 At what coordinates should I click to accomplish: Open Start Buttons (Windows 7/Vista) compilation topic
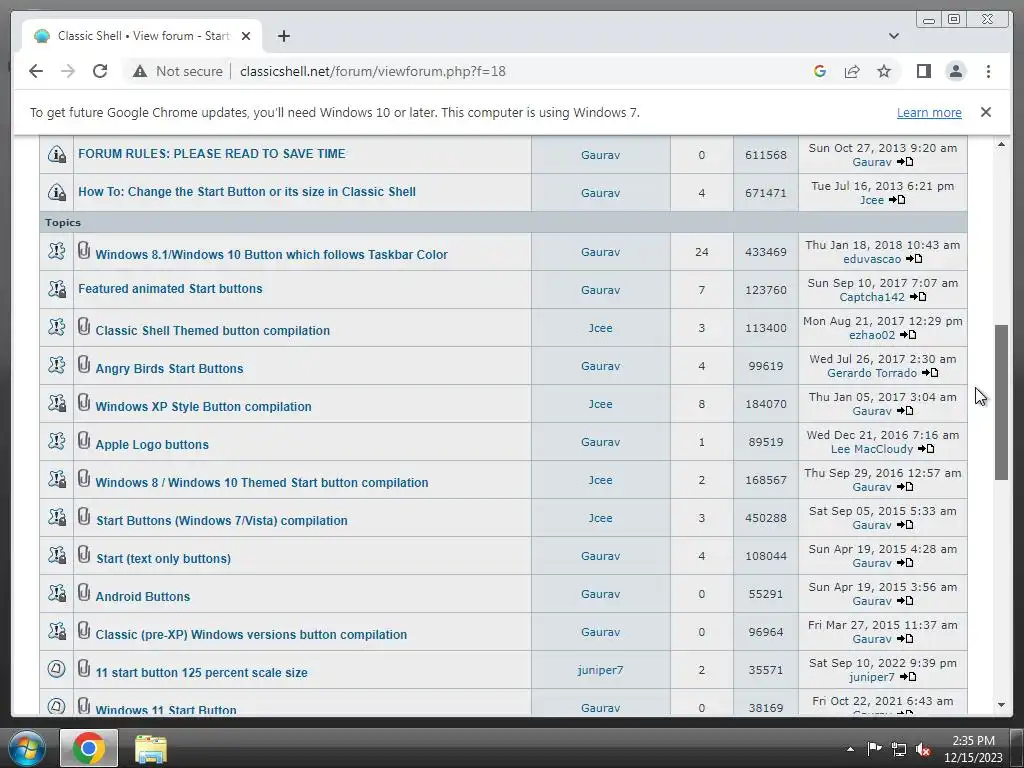(x=221, y=520)
